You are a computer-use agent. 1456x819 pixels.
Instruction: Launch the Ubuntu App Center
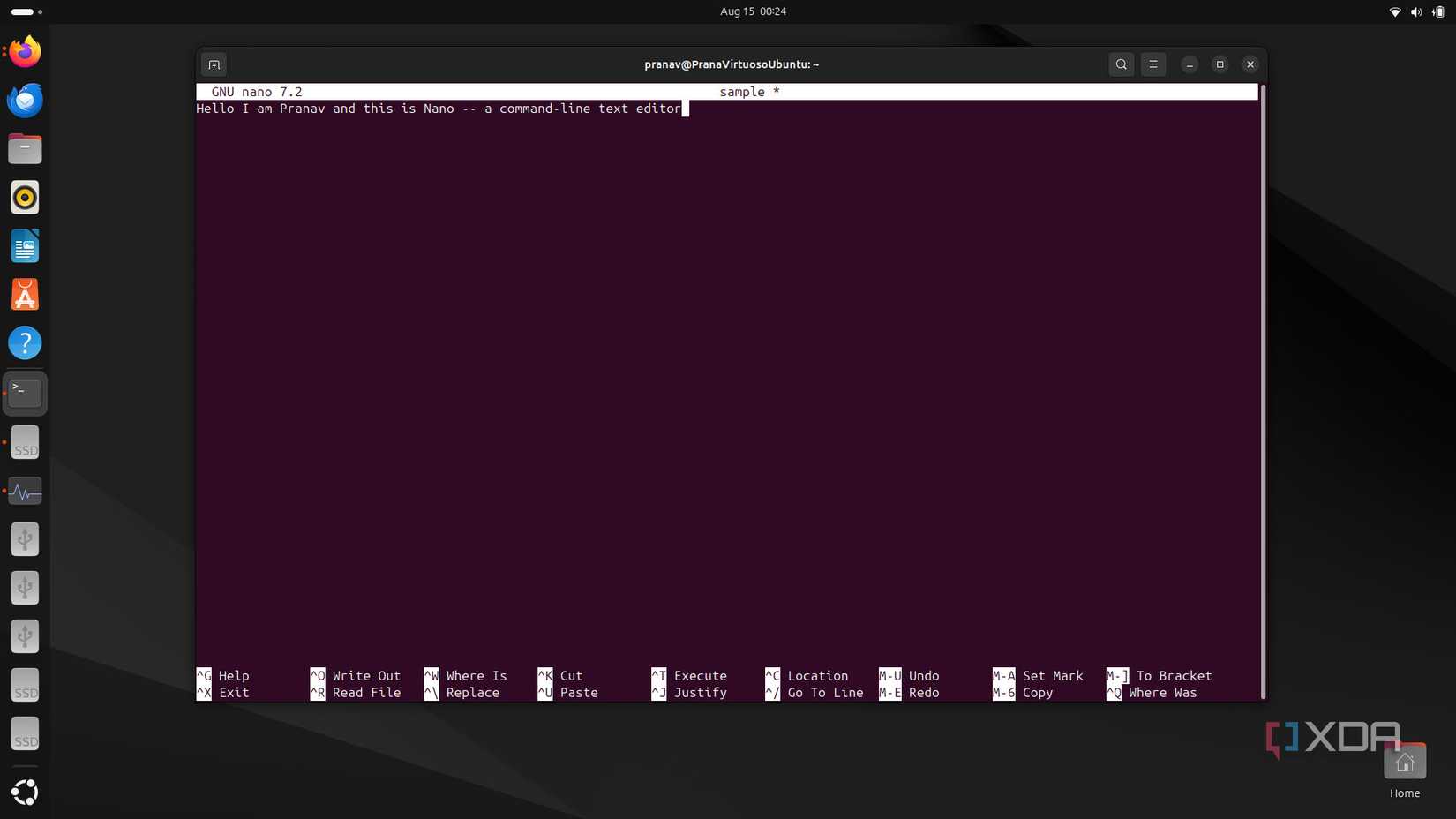tap(24, 294)
